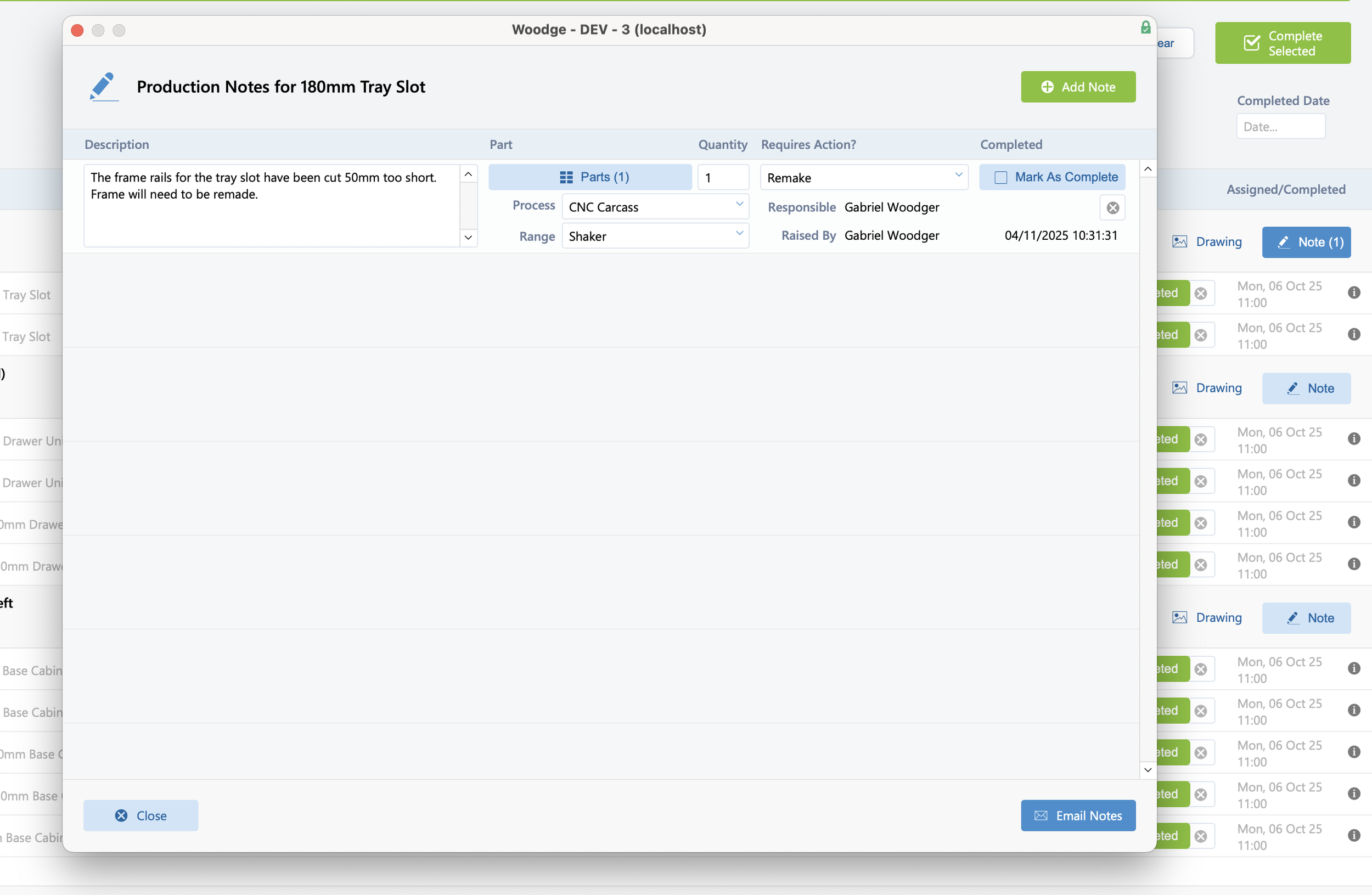Open the Requires Action Remake dropdown
The width and height of the screenshot is (1372, 895).
[864, 177]
